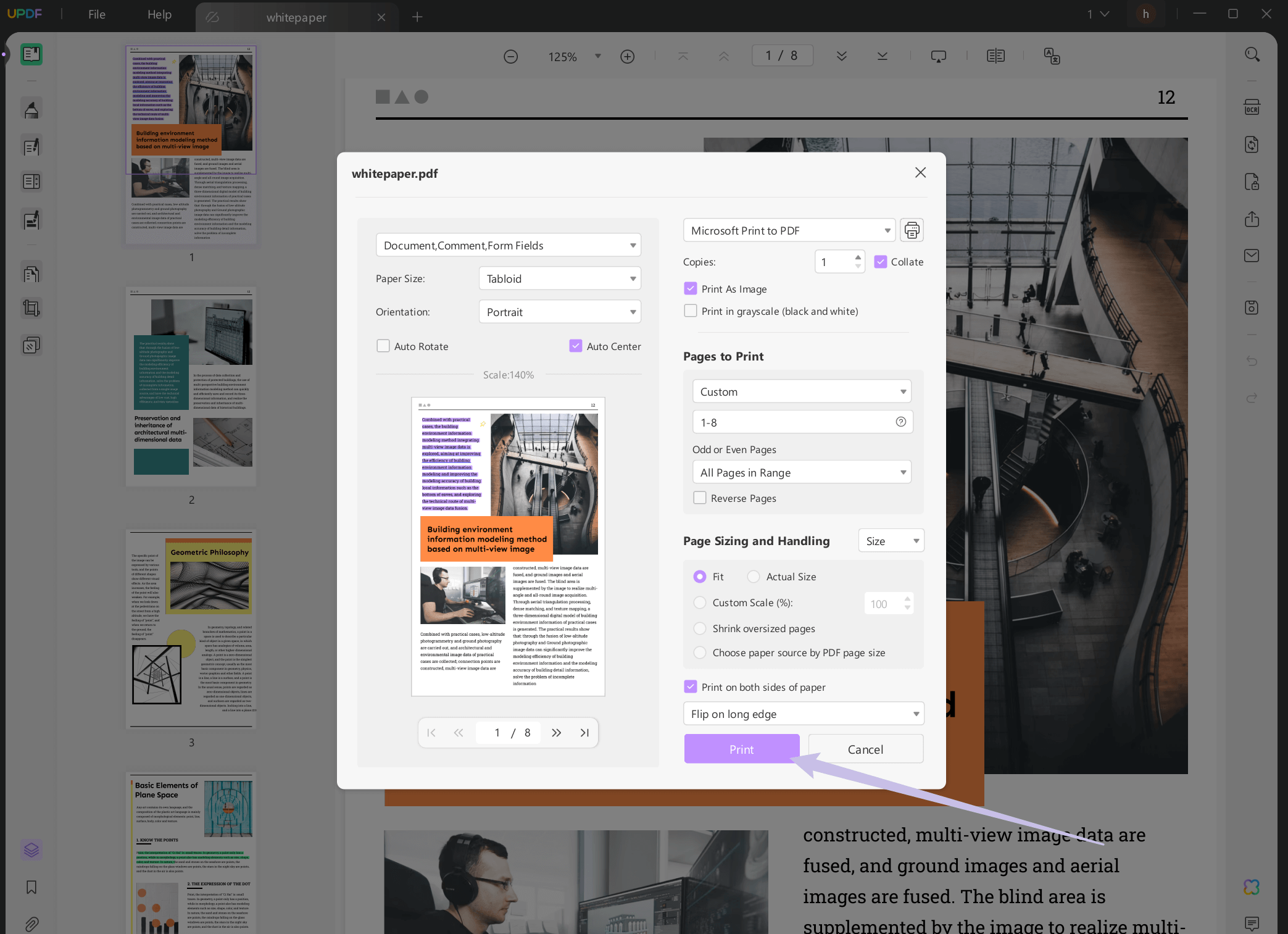
Task: Click the Cancel button
Action: 865,749
